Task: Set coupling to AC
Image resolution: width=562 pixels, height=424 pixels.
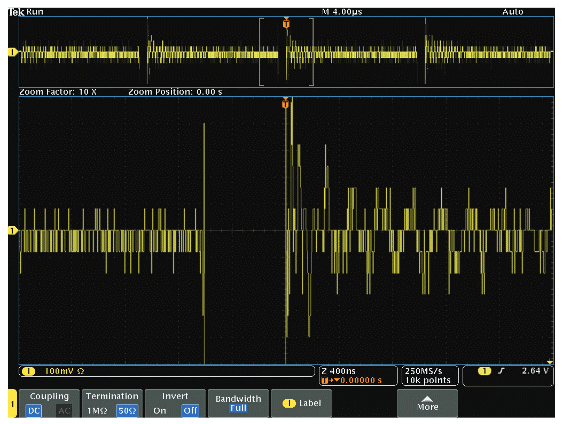Action: (64, 410)
